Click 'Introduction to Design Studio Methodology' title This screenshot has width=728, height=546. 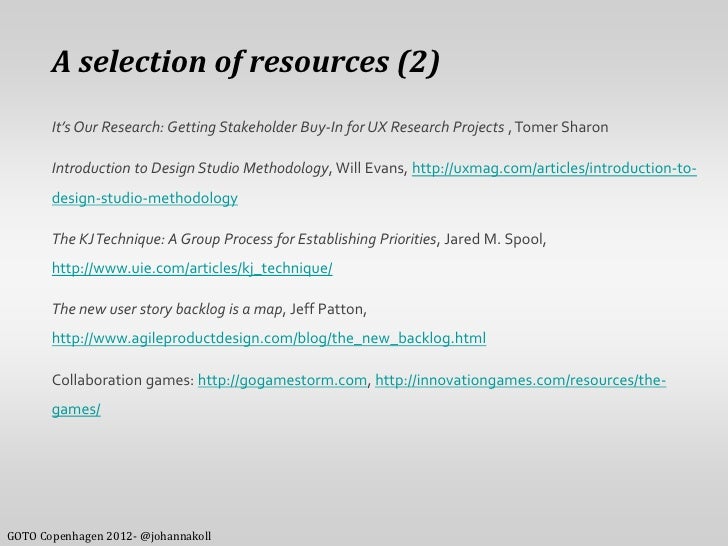pyautogui.click(x=190, y=168)
